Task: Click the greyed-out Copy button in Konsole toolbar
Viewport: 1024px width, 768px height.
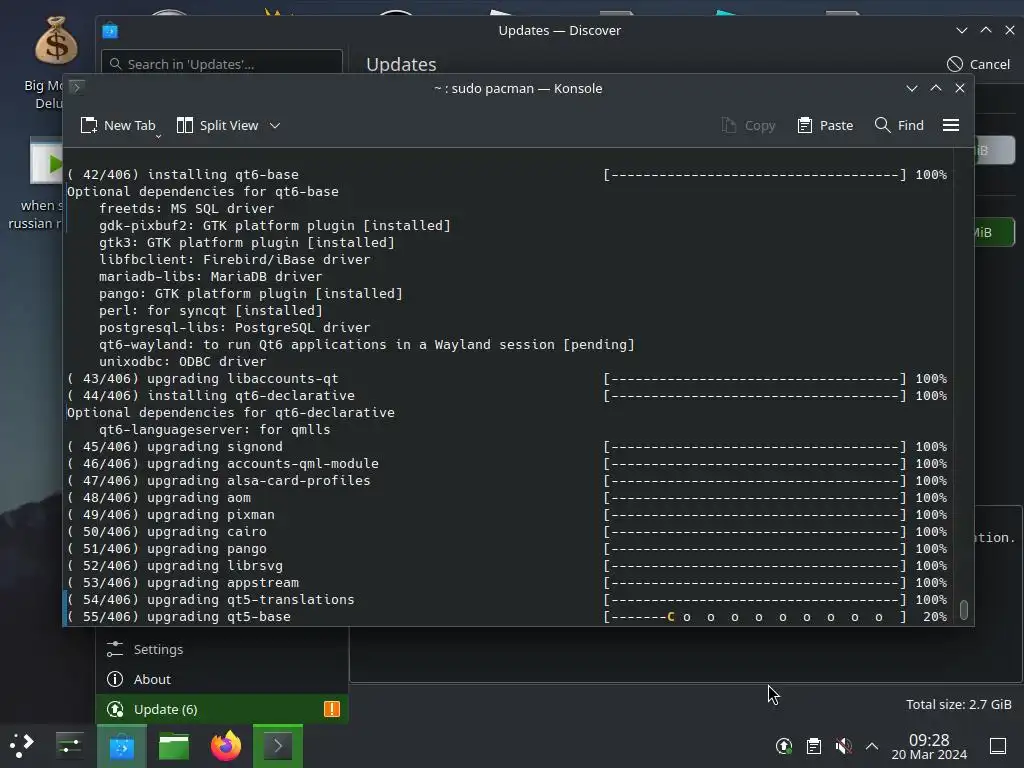Action: (x=748, y=125)
